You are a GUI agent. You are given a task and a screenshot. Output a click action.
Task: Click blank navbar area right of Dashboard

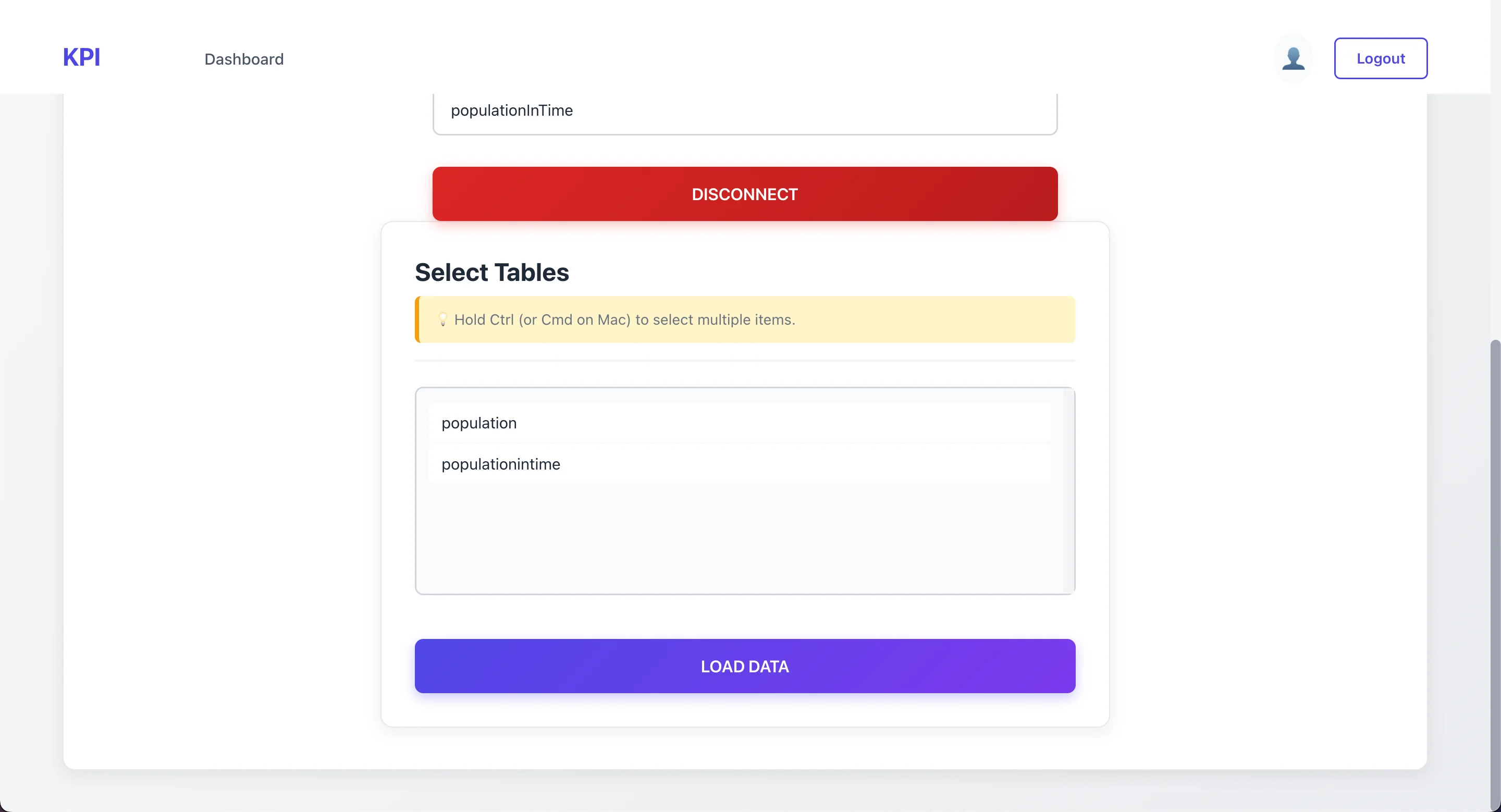point(757,58)
